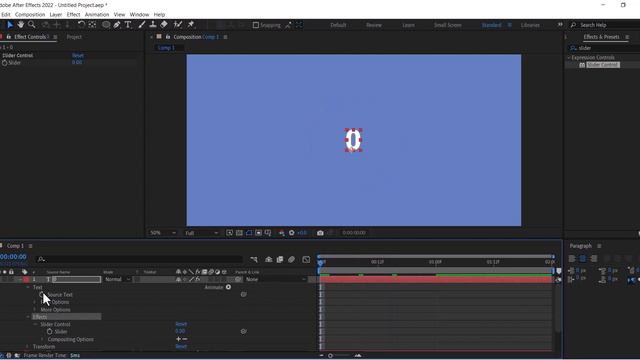Toggle timeline motion blur switch

point(291,260)
